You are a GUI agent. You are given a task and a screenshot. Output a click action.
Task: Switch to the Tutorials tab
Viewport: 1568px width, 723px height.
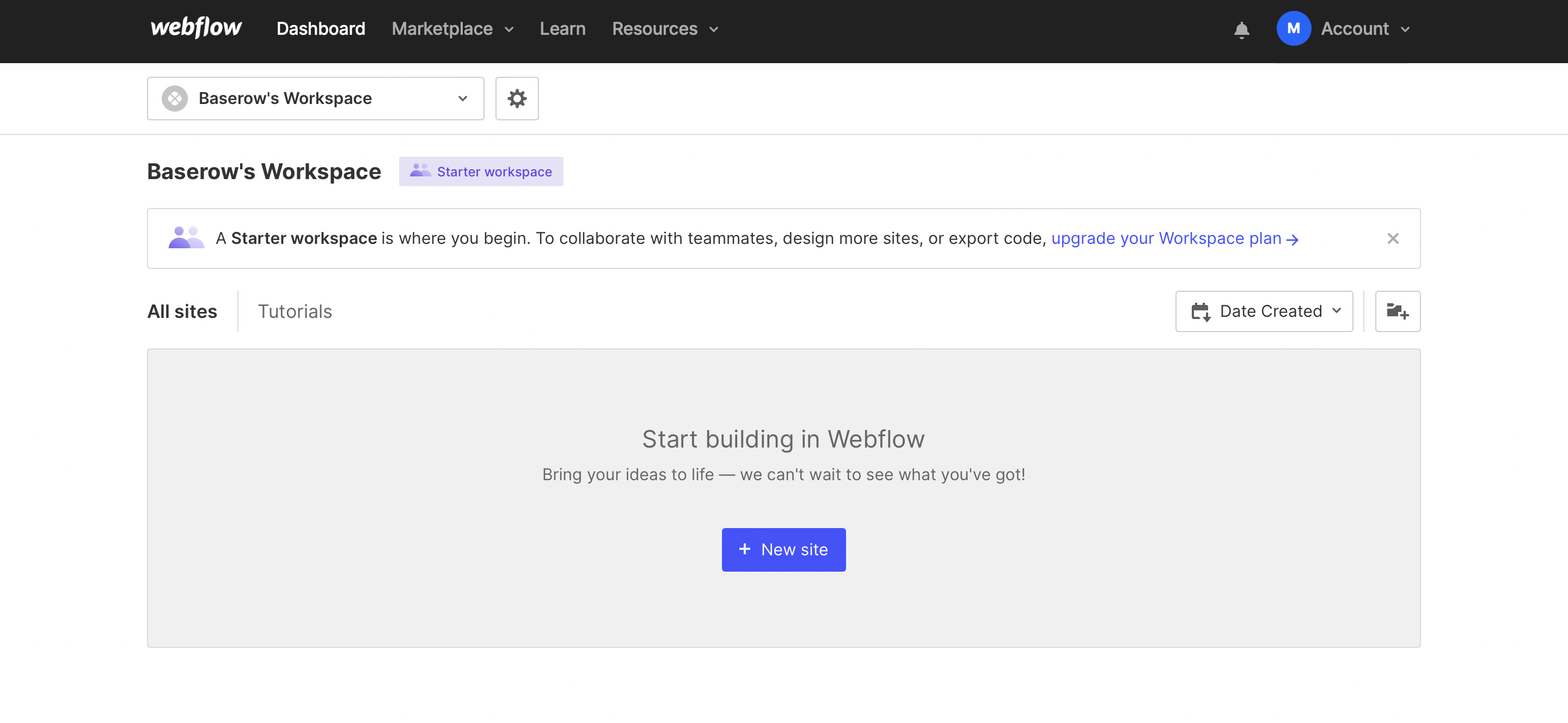pyautogui.click(x=295, y=311)
